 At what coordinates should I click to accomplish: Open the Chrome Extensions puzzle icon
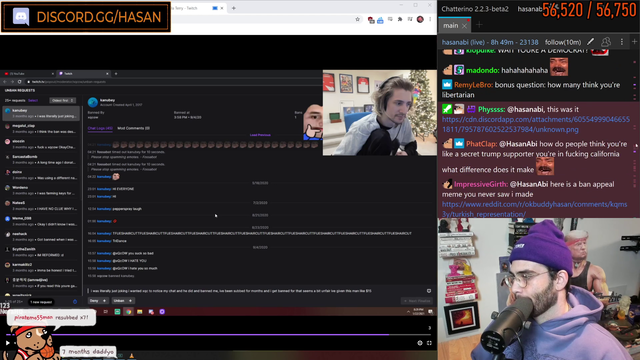[400, 19]
